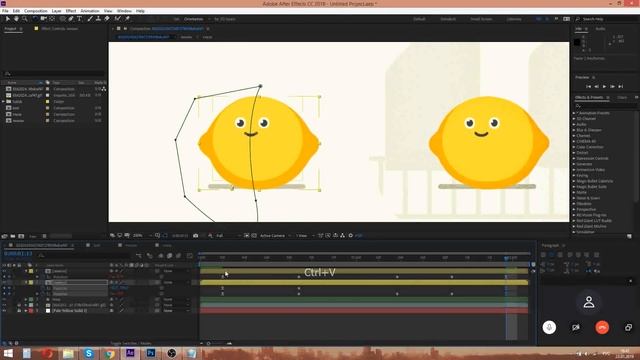Viewport: 640px width, 360px height.
Task: Open the composition mini-flowchart in timeline
Action: 139,256
